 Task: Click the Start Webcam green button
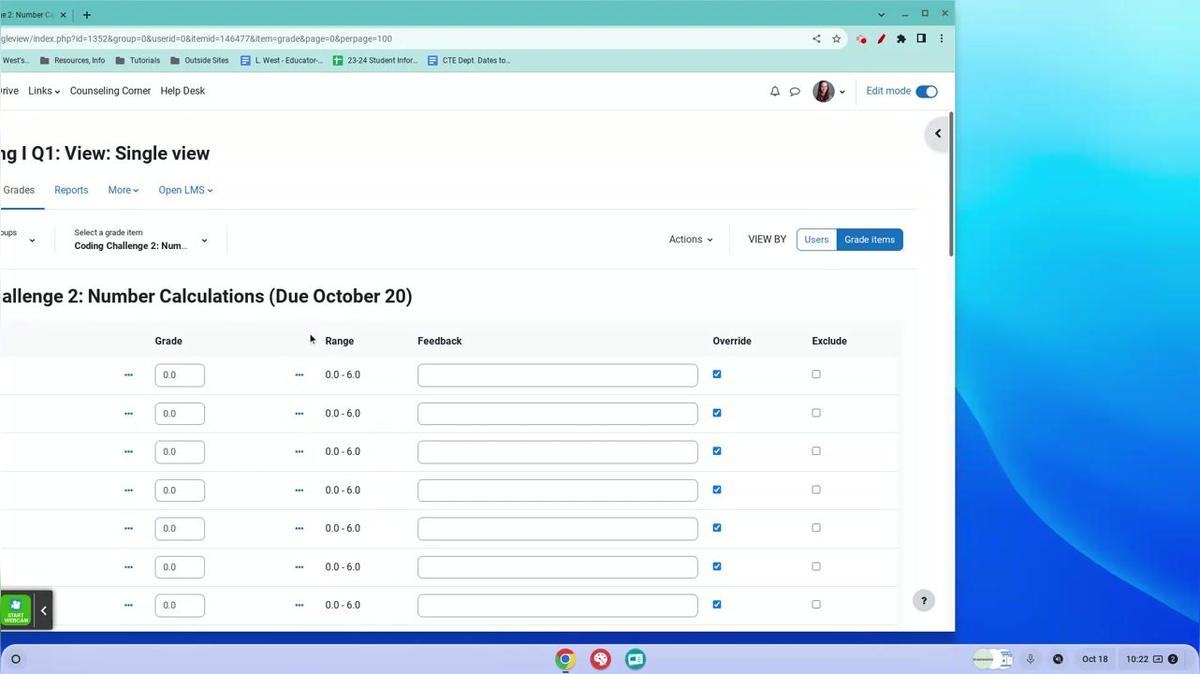pyautogui.click(x=16, y=610)
